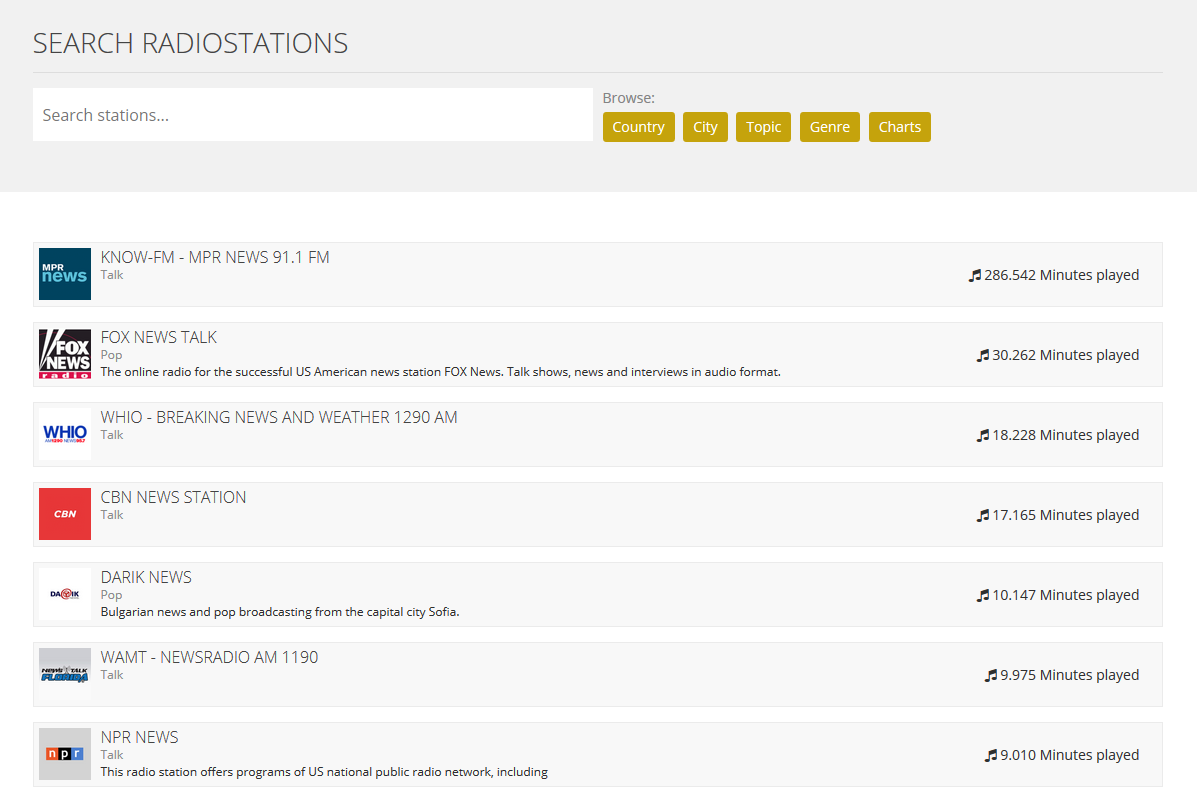Click the Talk genre under CBN NEWS STATION
This screenshot has height=794, width=1197.
(x=111, y=515)
